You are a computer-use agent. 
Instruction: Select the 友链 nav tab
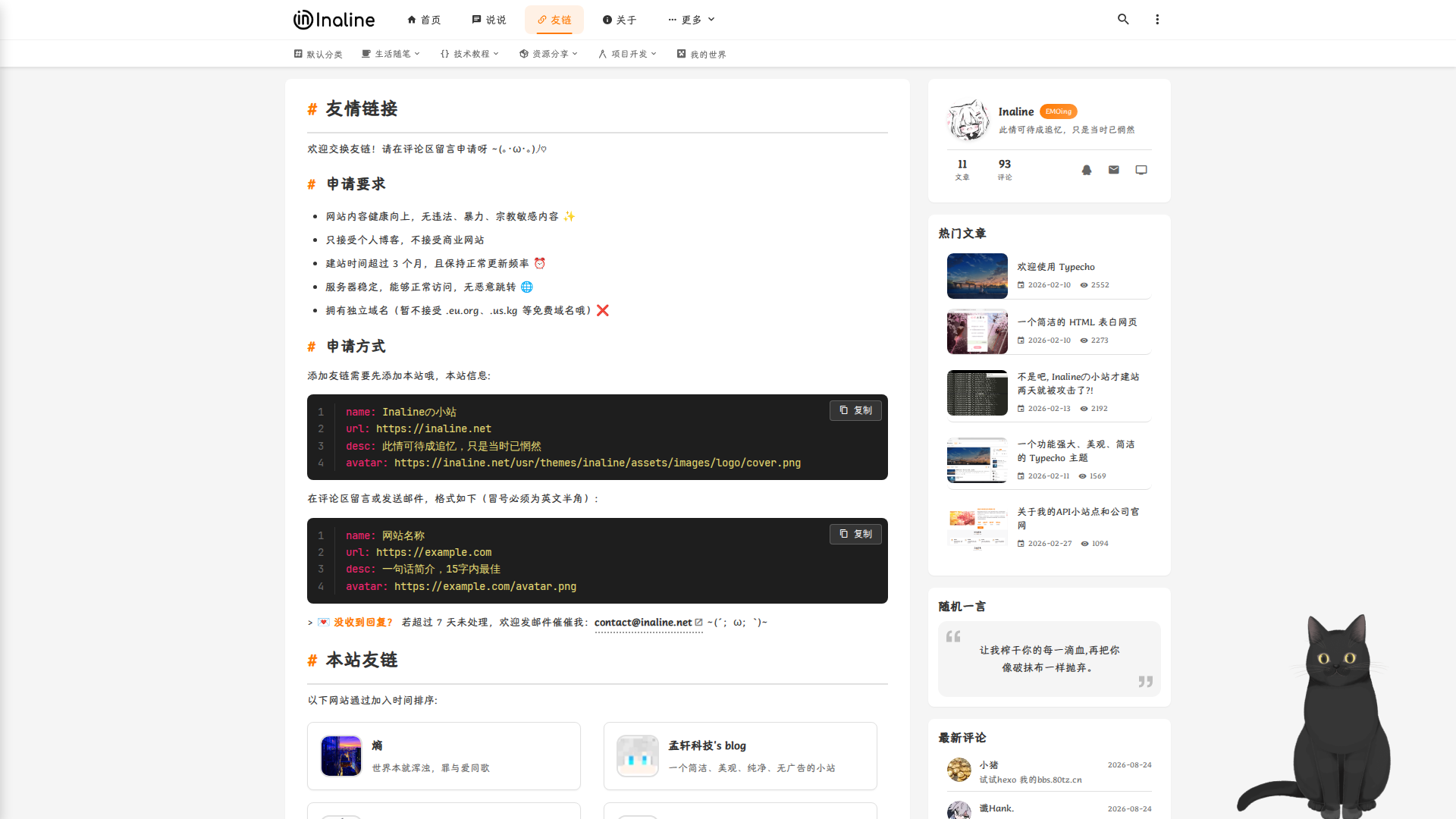554,20
